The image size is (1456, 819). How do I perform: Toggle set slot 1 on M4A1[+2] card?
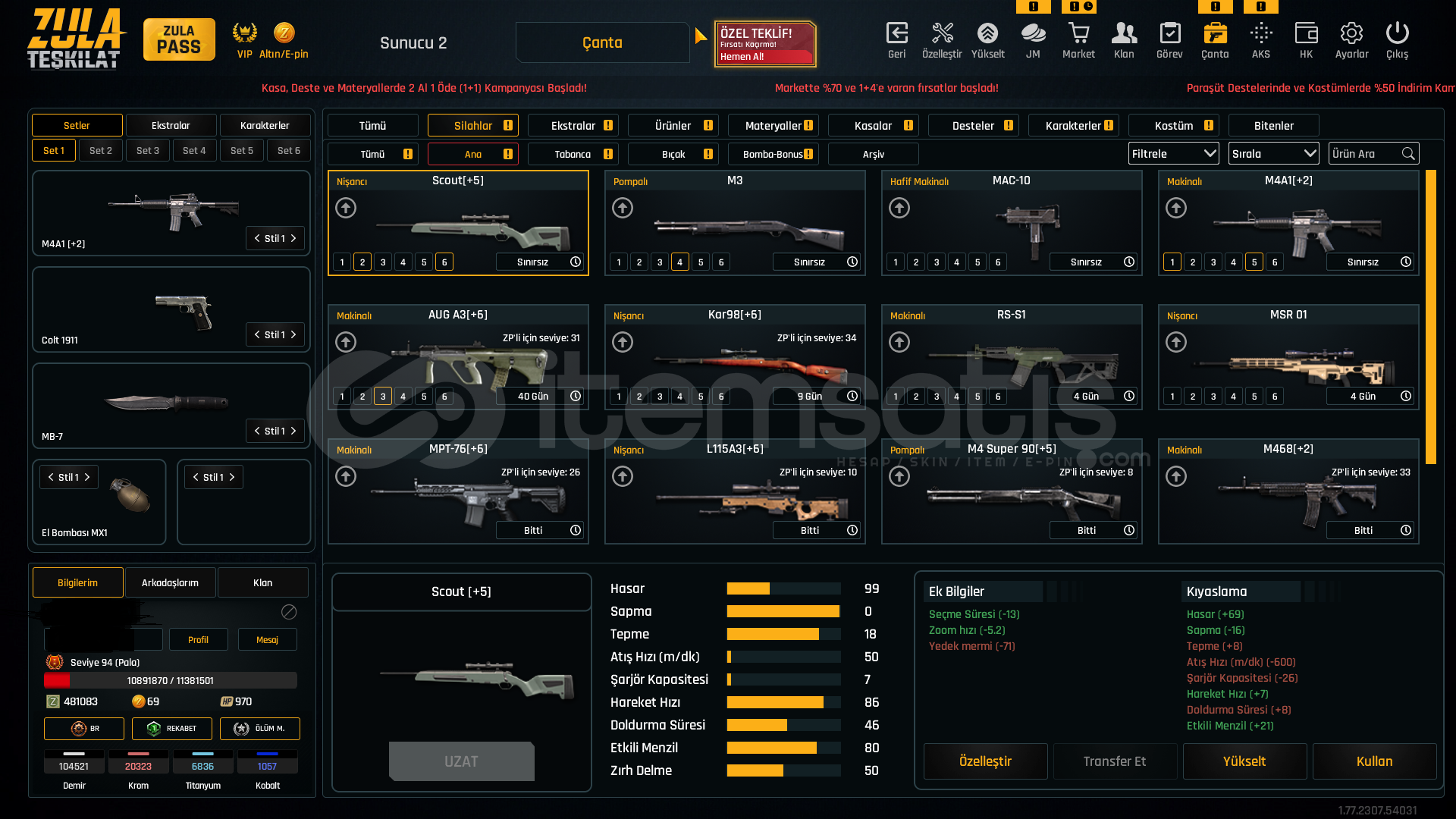1172,262
